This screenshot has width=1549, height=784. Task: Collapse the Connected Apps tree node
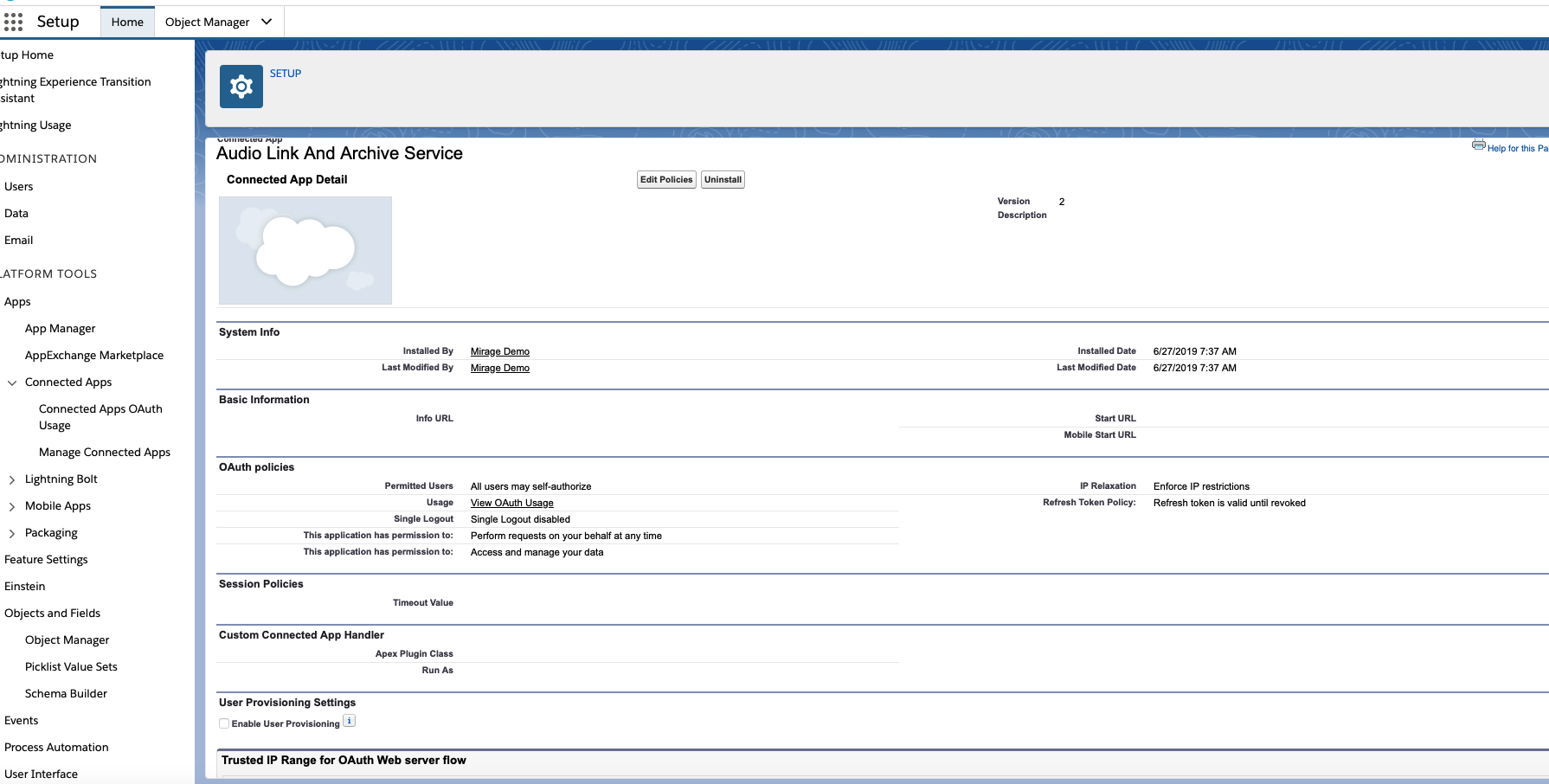(x=12, y=382)
